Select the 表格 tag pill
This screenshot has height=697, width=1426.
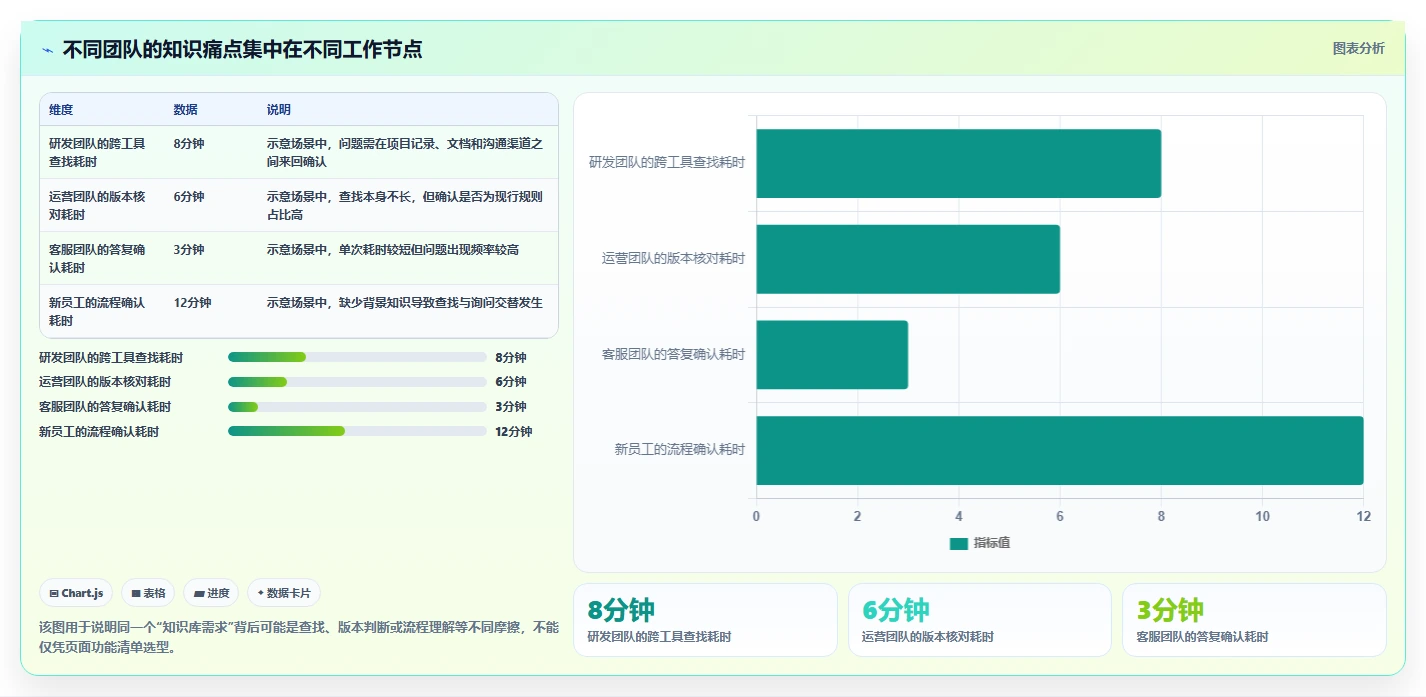pos(148,593)
